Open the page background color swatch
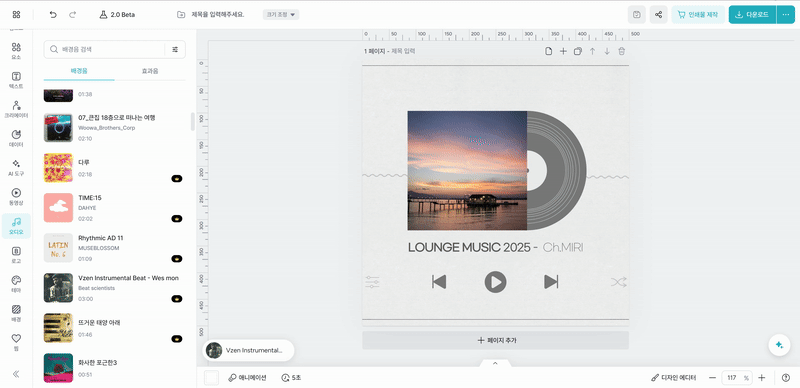The height and width of the screenshot is (388, 800). tap(211, 378)
